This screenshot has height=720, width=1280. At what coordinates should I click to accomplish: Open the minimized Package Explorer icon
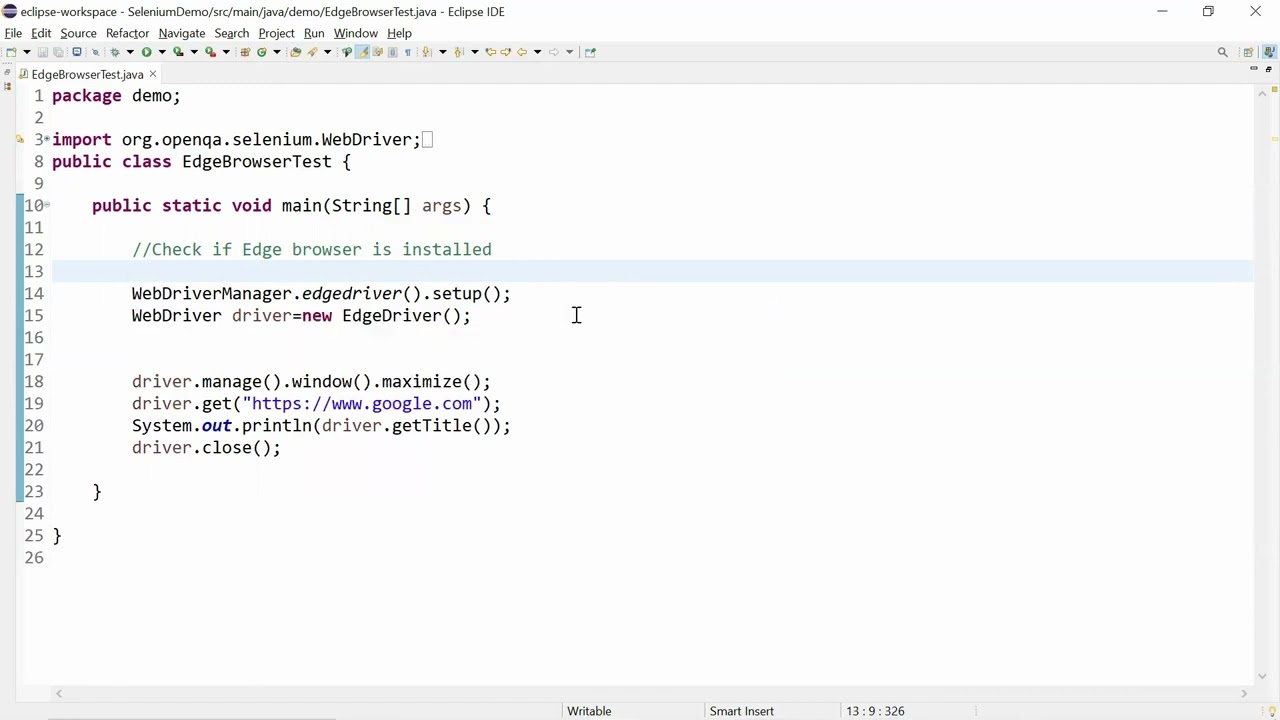(x=7, y=86)
